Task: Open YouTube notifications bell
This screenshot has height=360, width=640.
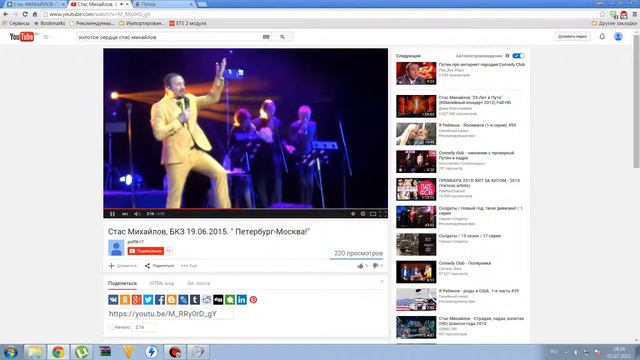Action: [602, 37]
